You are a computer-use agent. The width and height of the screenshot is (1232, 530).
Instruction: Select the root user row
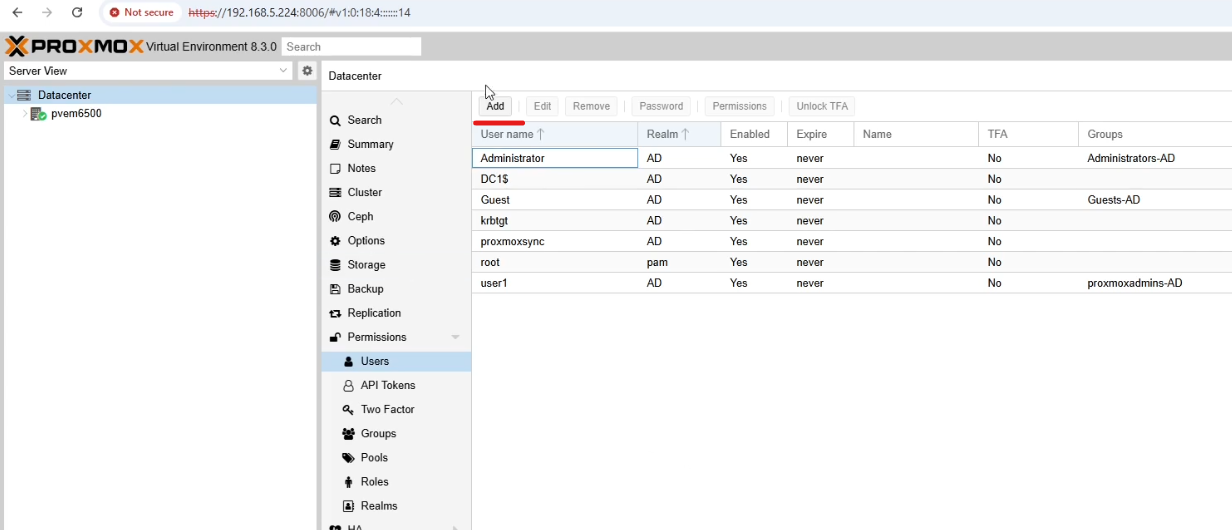point(852,262)
